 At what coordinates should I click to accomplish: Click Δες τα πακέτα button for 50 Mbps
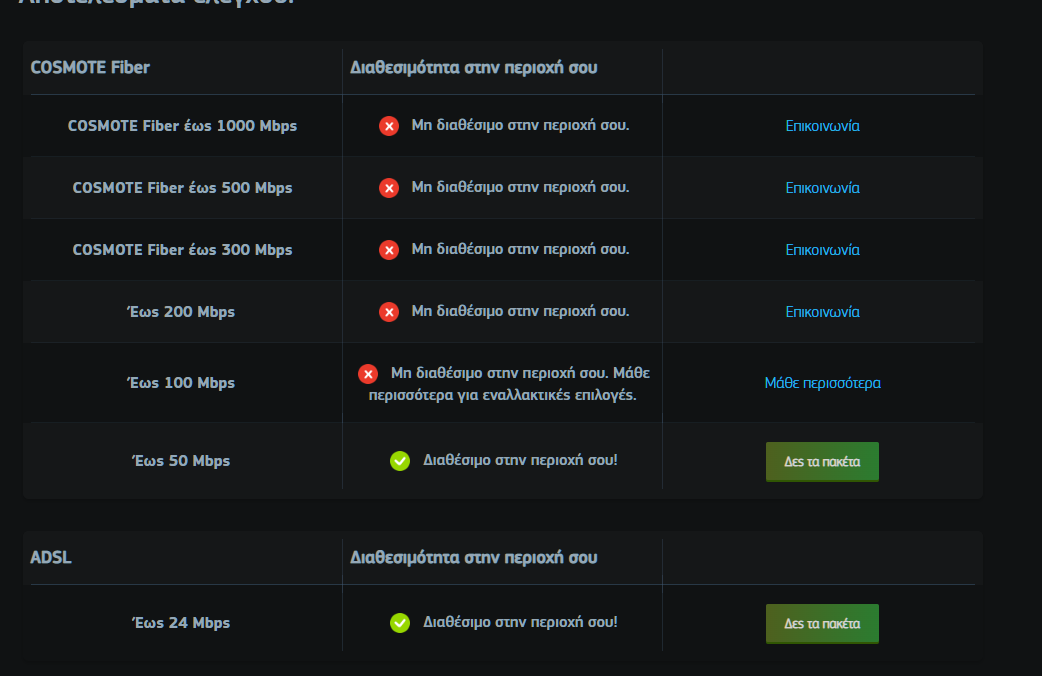(822, 461)
